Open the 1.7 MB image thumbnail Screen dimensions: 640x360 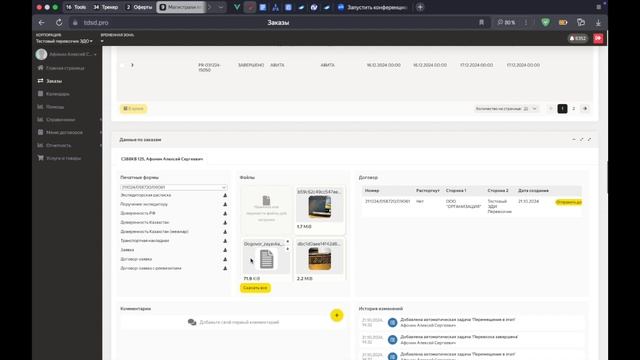click(320, 207)
